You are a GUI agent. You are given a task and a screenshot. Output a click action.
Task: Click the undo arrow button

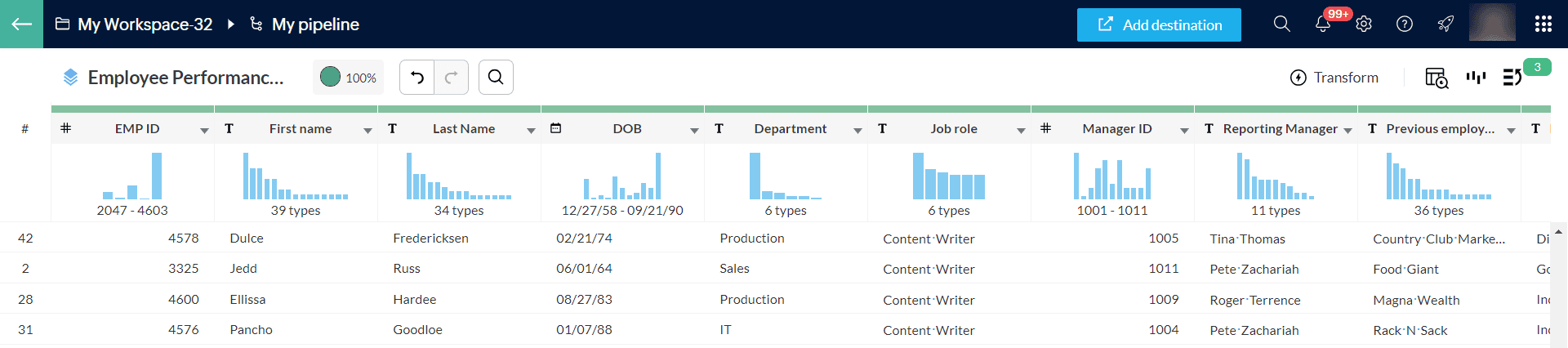pyautogui.click(x=417, y=78)
